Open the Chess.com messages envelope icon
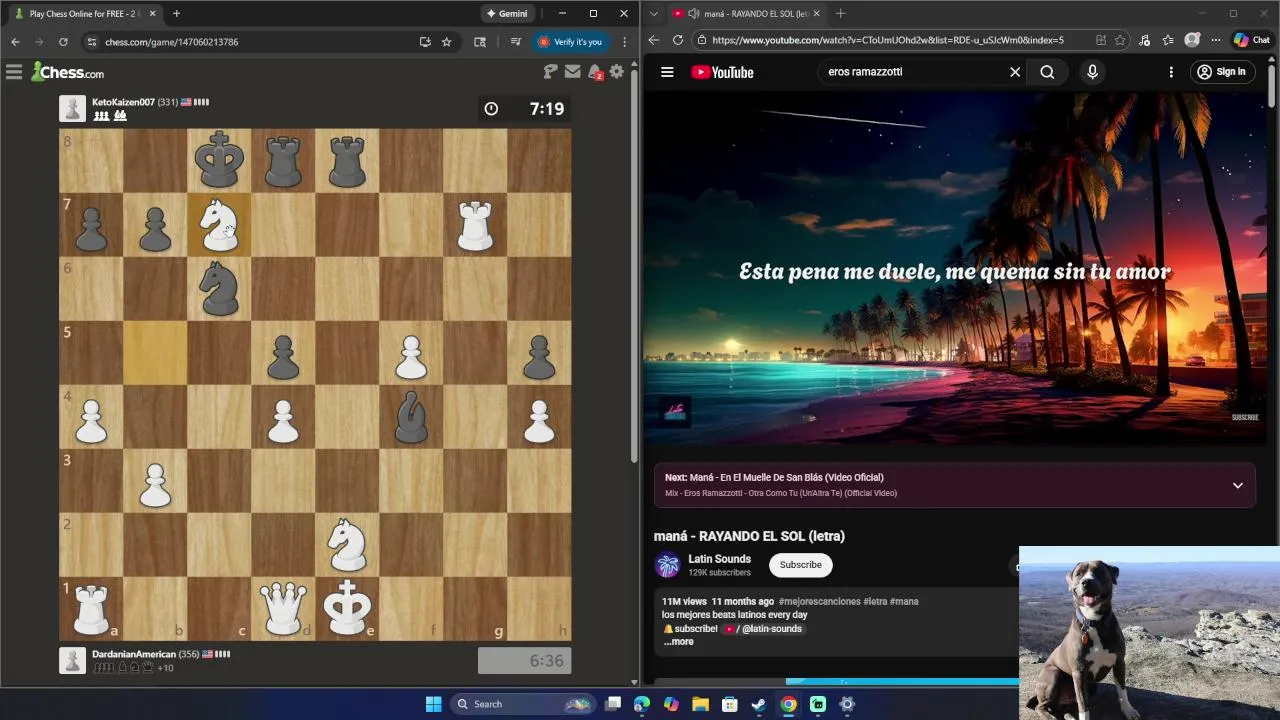This screenshot has width=1280, height=720. 572,71
